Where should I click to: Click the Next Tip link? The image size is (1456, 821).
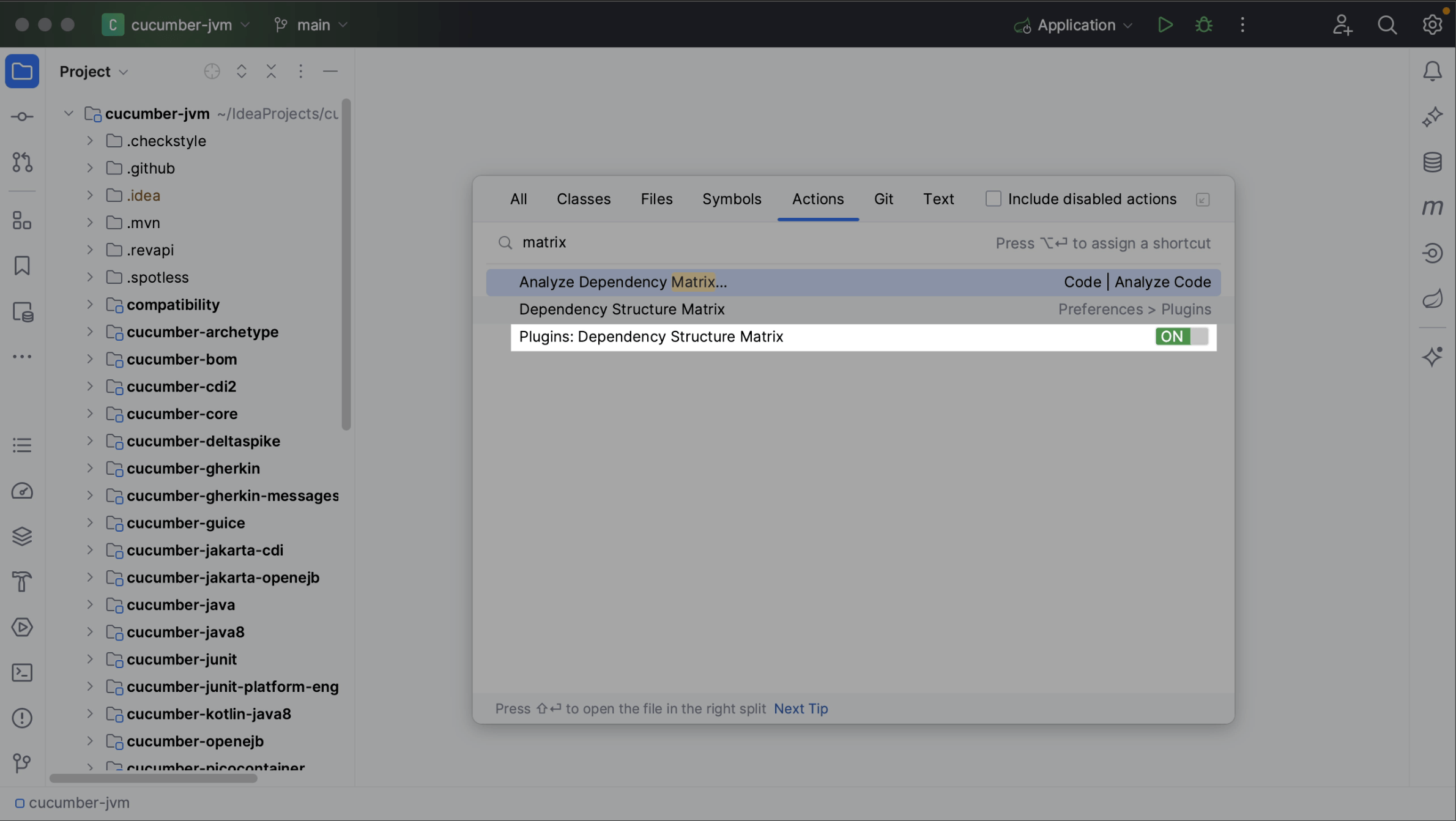[800, 708]
